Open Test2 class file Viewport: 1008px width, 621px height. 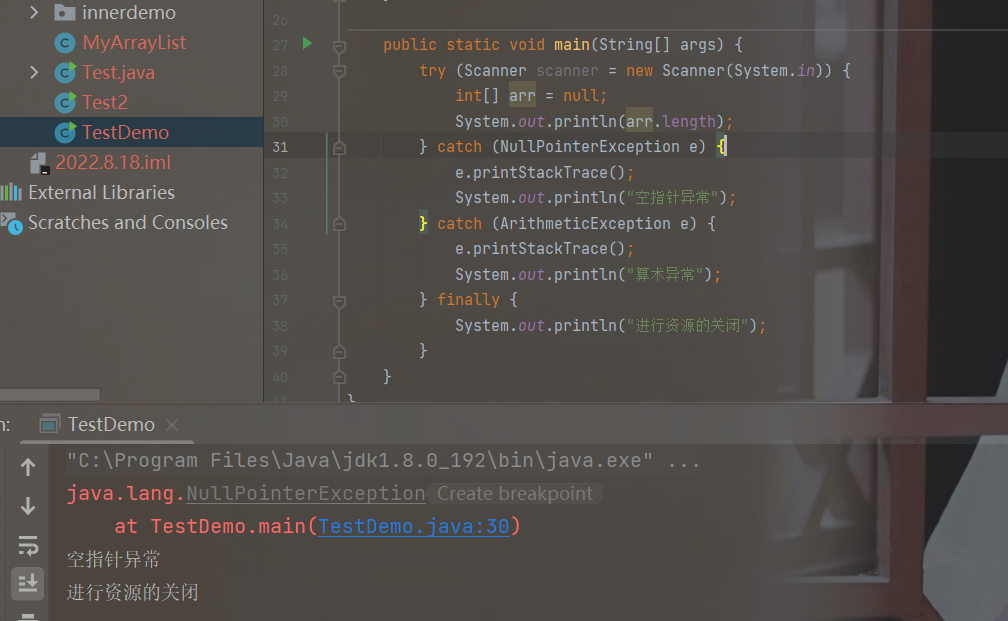coord(105,102)
